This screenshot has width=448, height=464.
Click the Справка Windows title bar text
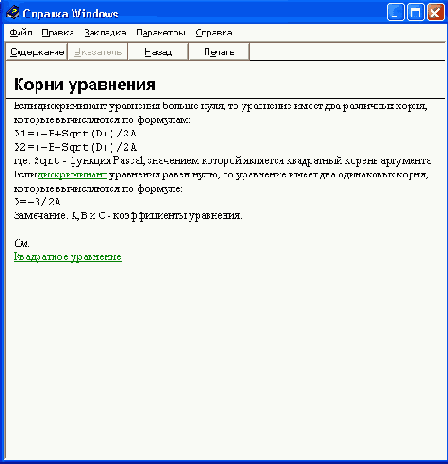click(70, 13)
